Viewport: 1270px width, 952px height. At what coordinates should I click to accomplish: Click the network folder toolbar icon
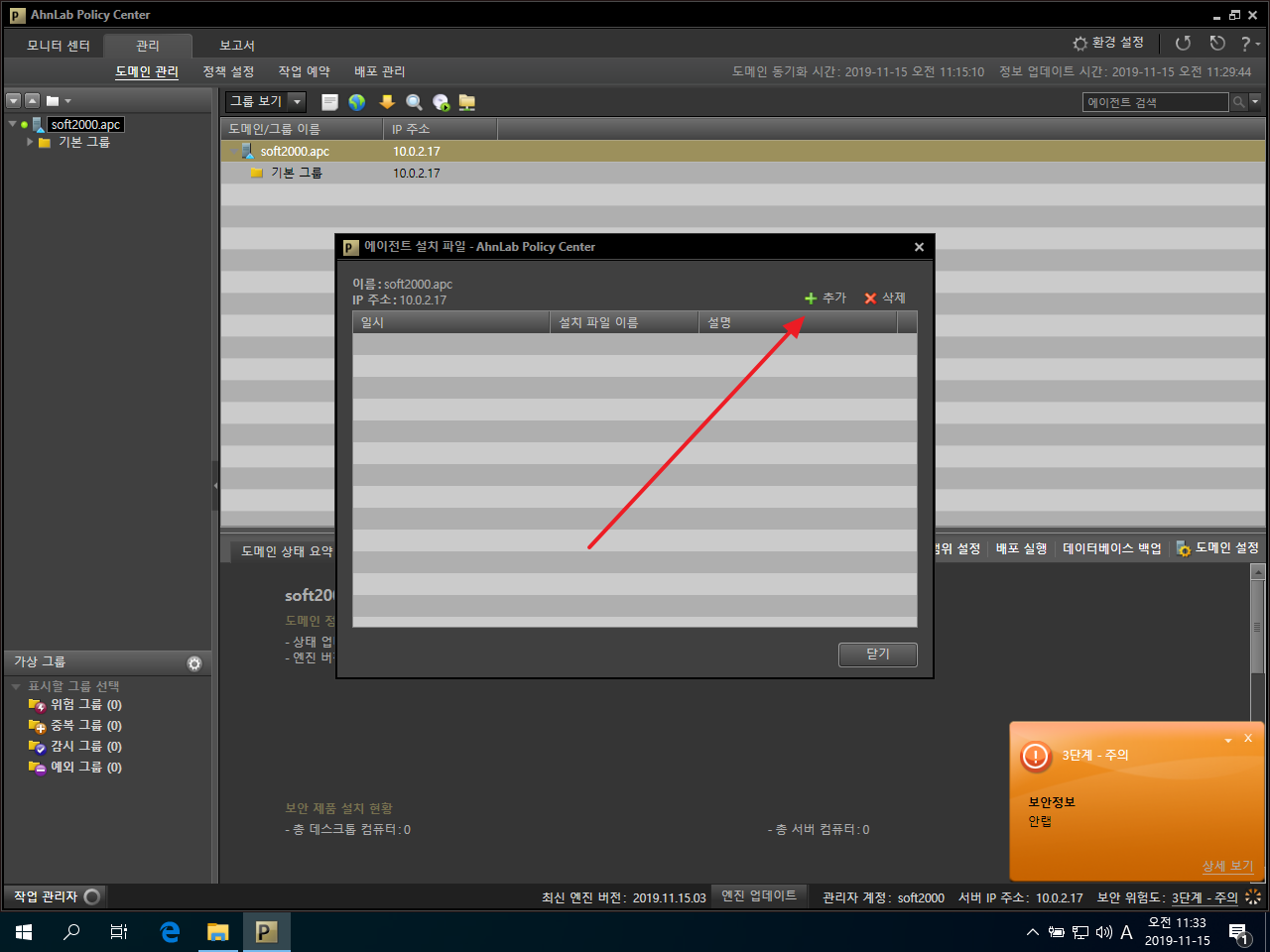click(467, 102)
